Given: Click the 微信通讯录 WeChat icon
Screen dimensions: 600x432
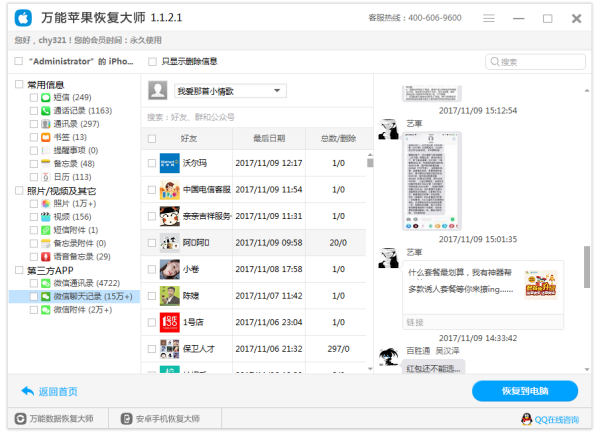Looking at the screenshot, I should click(x=46, y=283).
